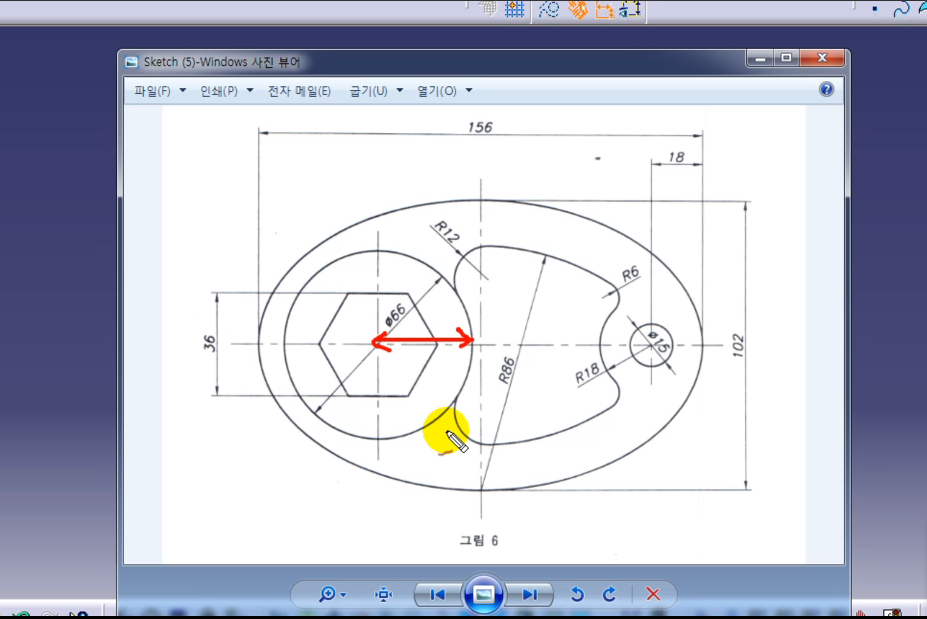Screen dimensions: 927x619
Task: Open the Photo Viewer help icon
Action: (x=826, y=90)
